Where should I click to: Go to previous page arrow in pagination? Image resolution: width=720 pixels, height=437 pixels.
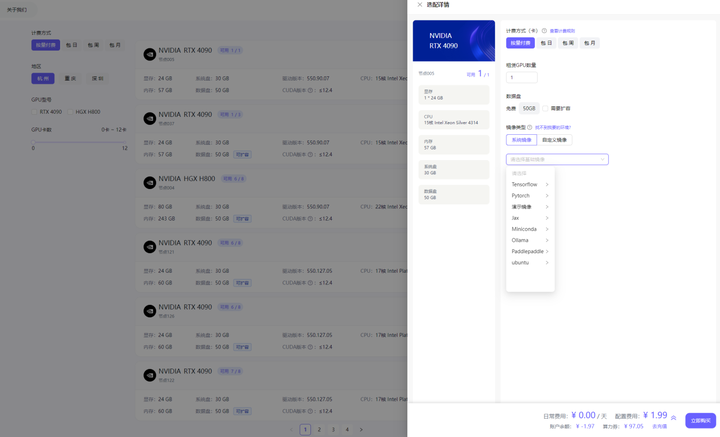(291, 430)
